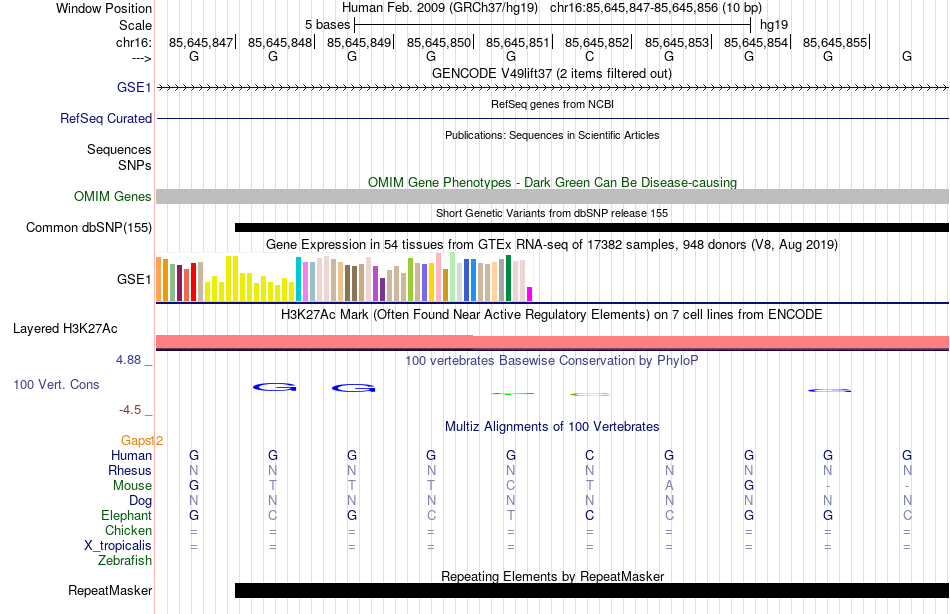Screen dimensions: 950x614
Task: Click the 100 Vert. Cons label
Action: [56, 384]
